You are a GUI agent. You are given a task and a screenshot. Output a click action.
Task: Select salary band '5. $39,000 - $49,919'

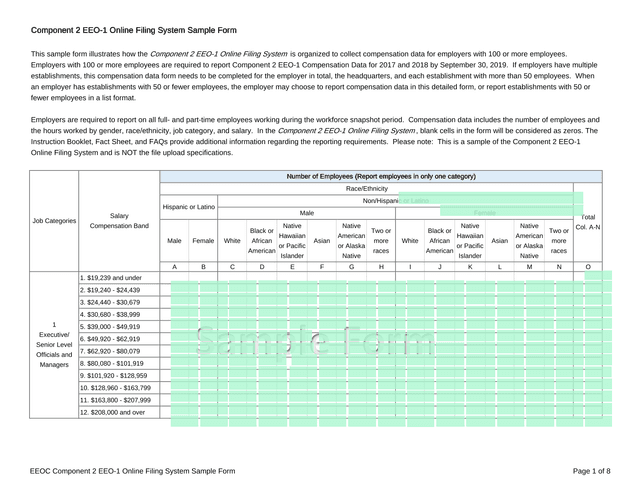point(119,326)
